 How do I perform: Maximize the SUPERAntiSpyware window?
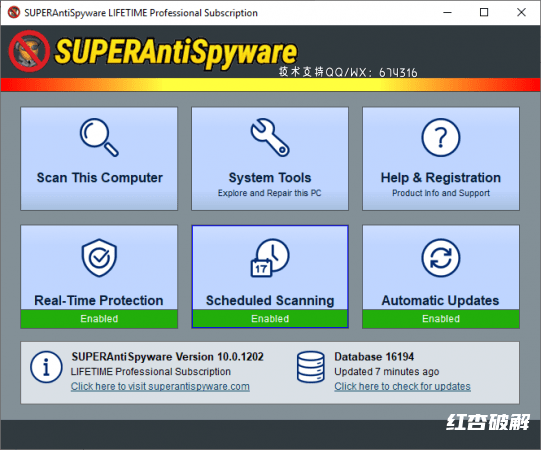point(484,12)
